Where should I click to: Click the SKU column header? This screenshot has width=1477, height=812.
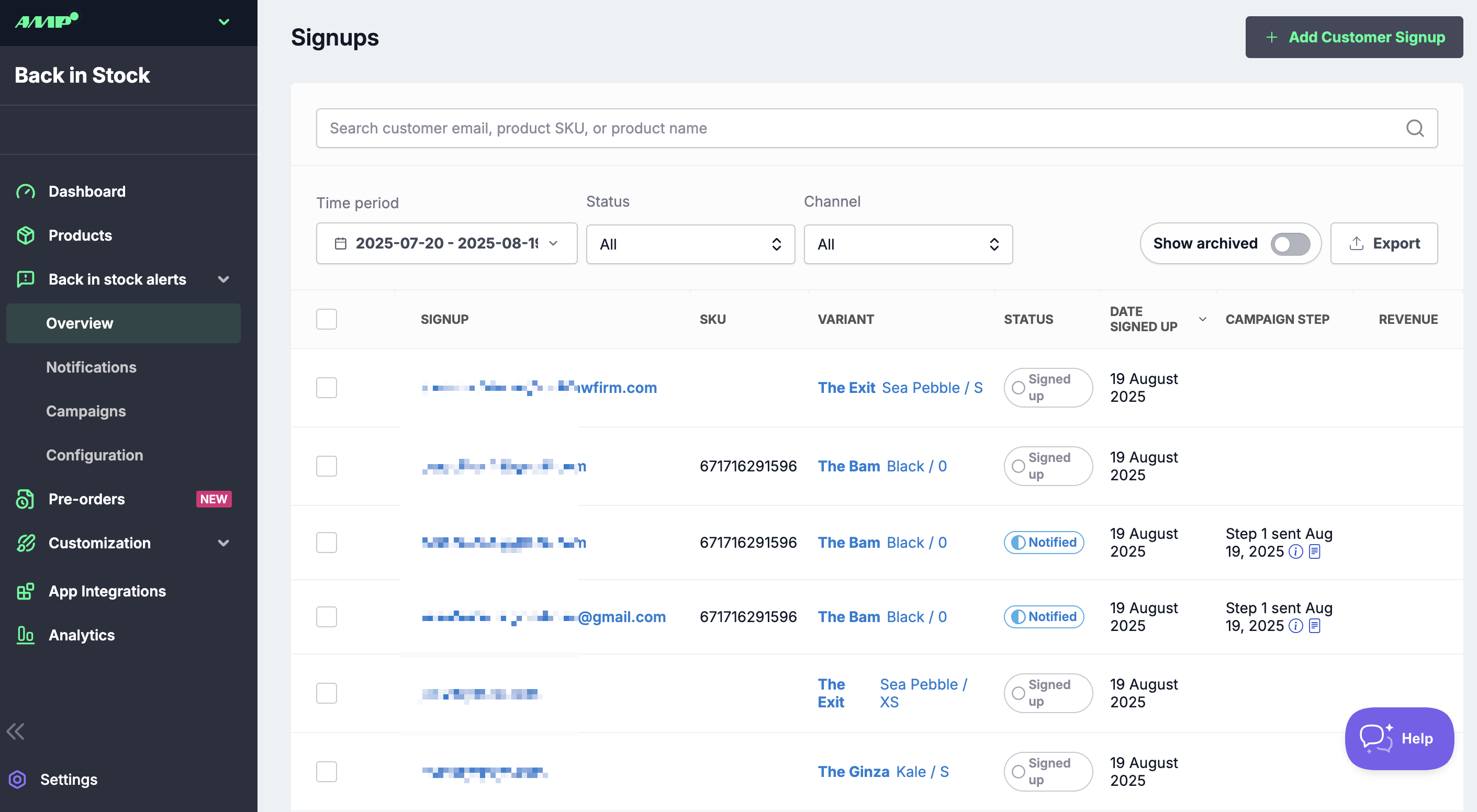coord(713,319)
